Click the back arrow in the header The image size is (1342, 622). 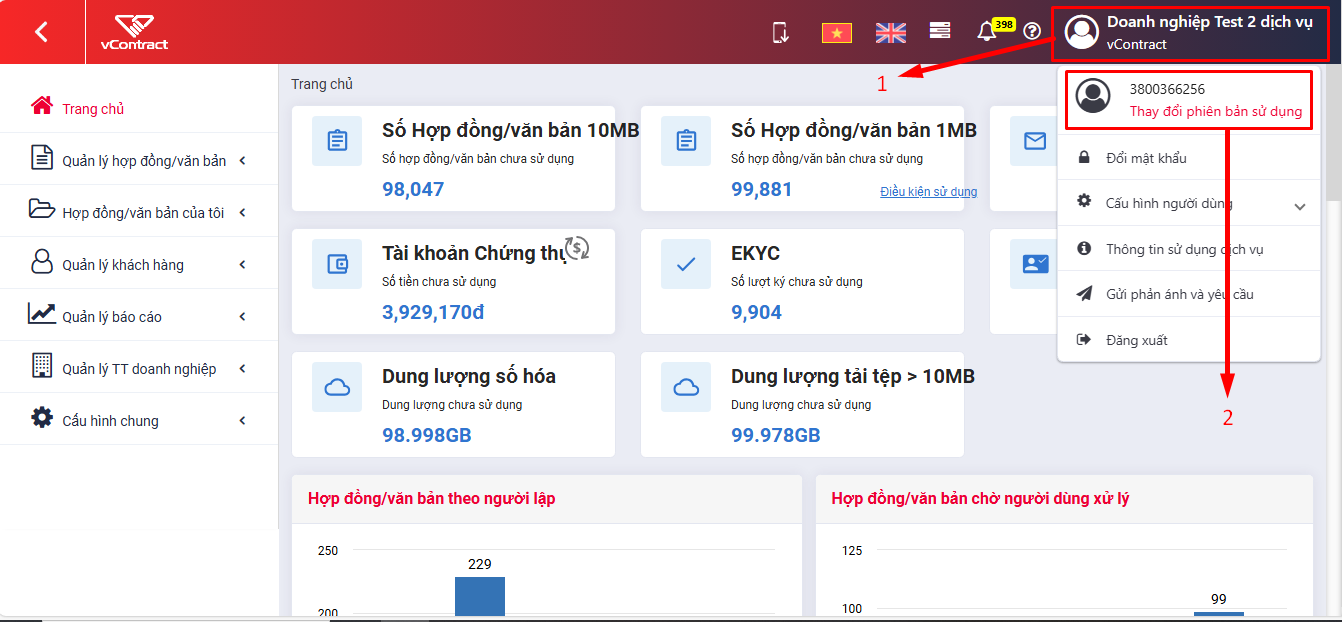pyautogui.click(x=41, y=32)
